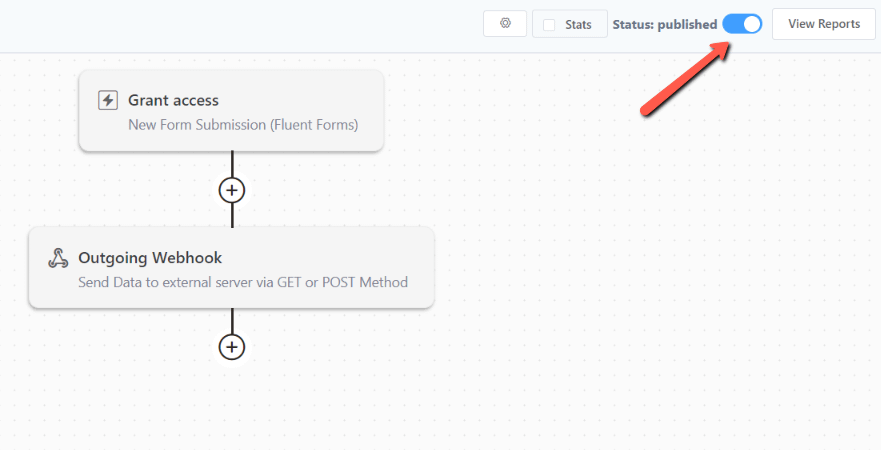Image resolution: width=881 pixels, height=450 pixels.
Task: Add a step after Grant access trigger
Action: [231, 190]
